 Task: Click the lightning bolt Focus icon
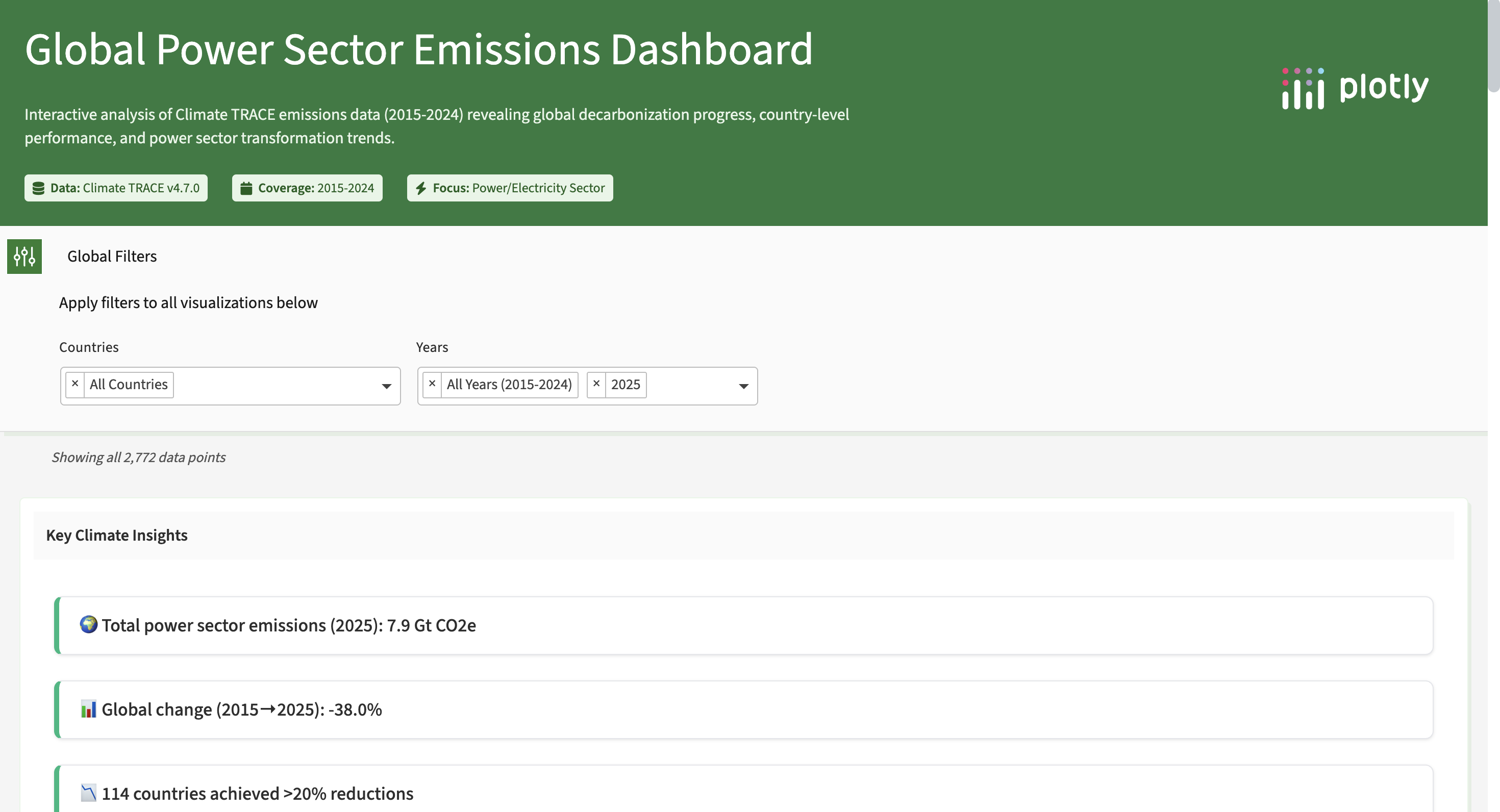click(421, 188)
